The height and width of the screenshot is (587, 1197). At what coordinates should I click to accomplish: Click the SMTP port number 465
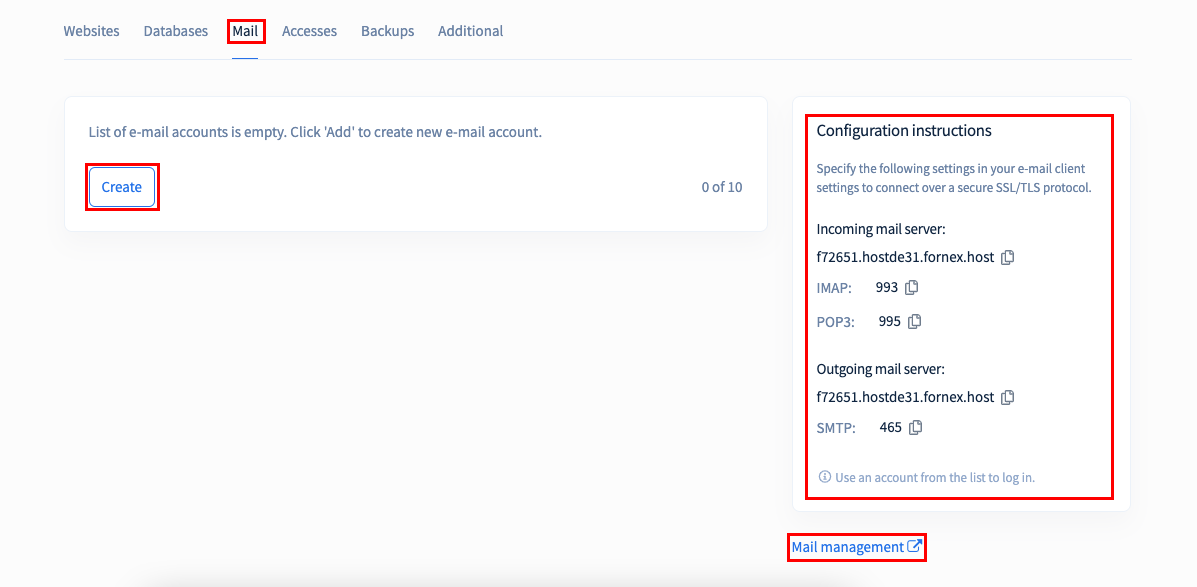(891, 427)
